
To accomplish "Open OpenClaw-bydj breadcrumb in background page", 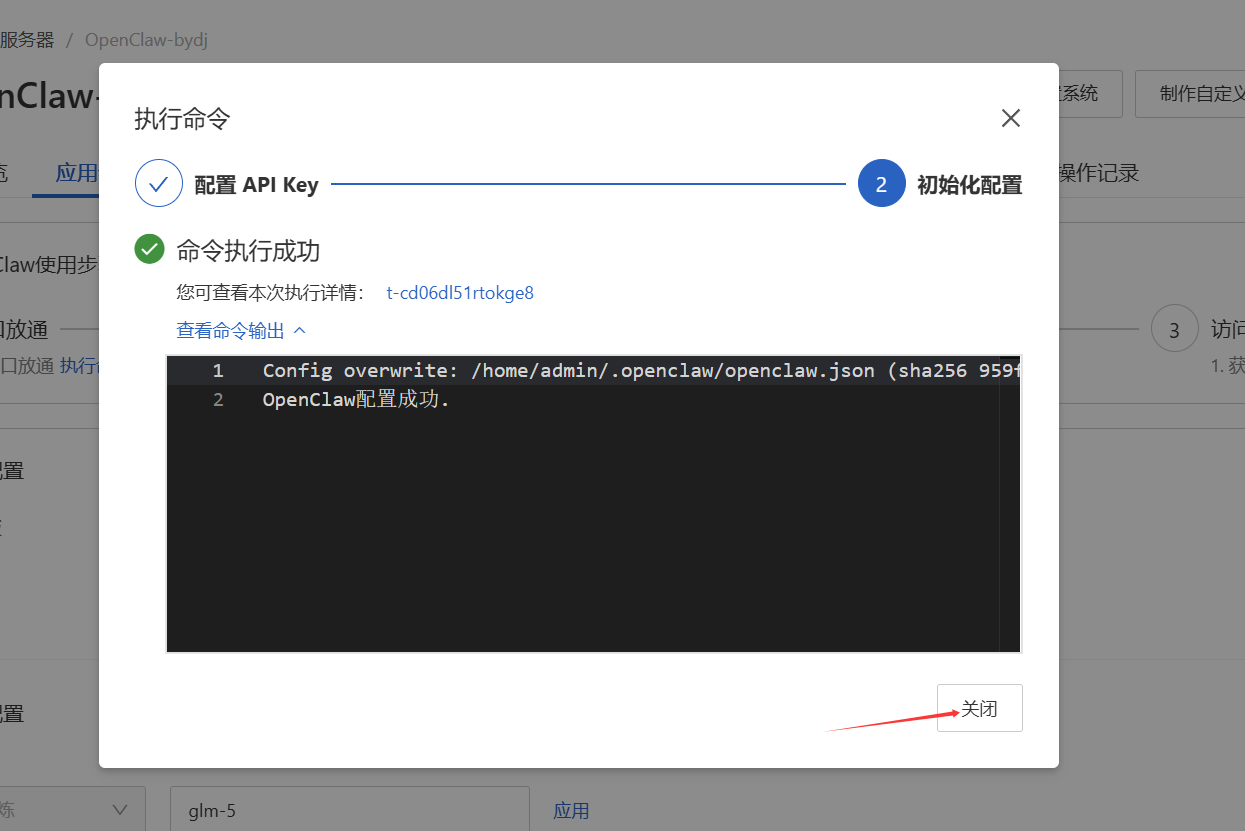I will (146, 40).
